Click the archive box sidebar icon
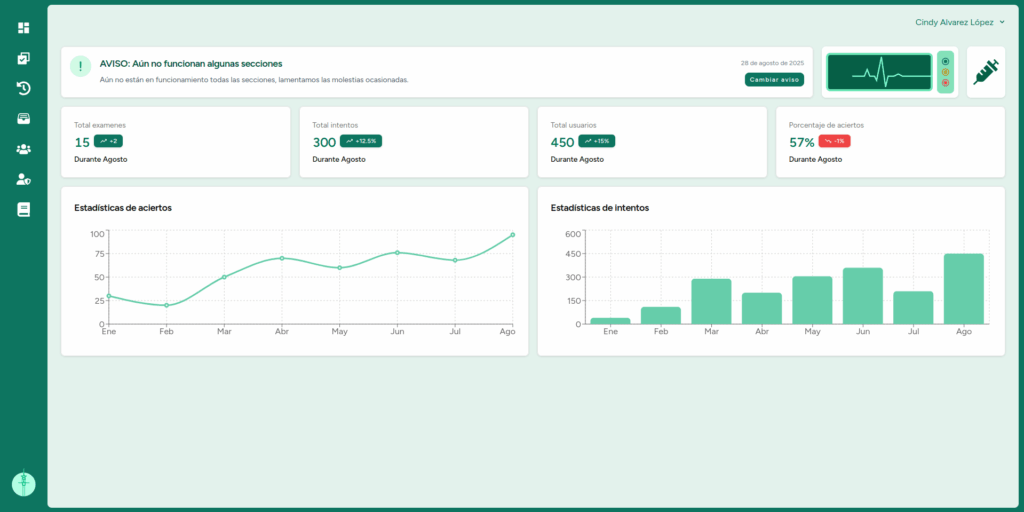Image resolution: width=1024 pixels, height=512 pixels. tap(23, 119)
